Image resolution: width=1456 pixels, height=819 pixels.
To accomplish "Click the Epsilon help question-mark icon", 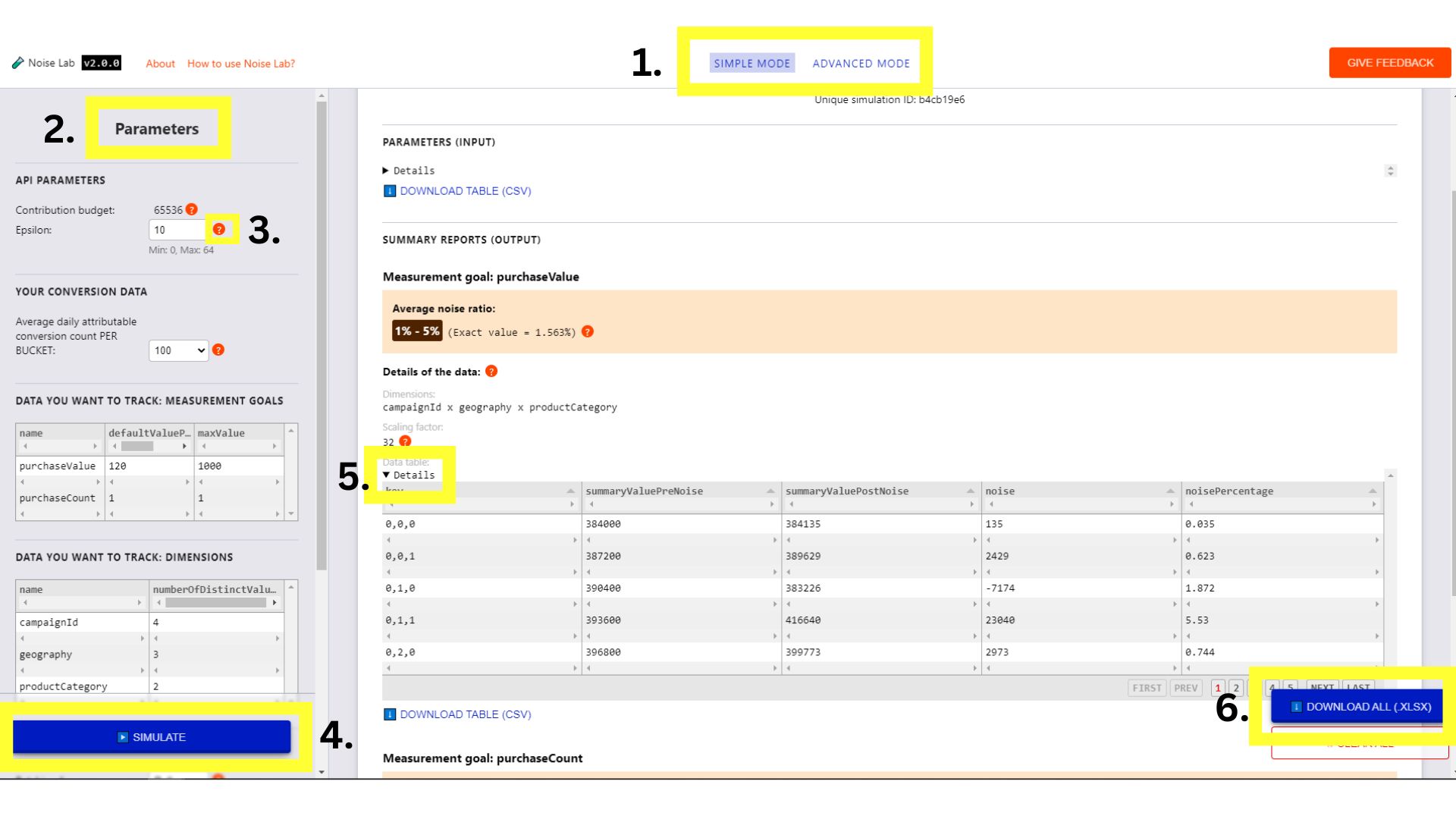I will pos(219,229).
